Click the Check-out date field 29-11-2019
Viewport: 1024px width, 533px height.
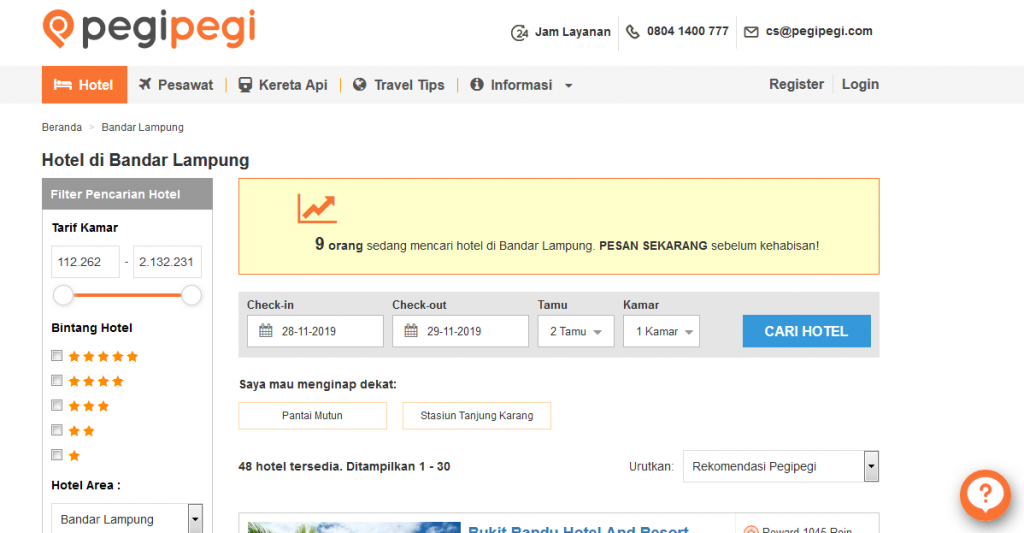point(460,331)
